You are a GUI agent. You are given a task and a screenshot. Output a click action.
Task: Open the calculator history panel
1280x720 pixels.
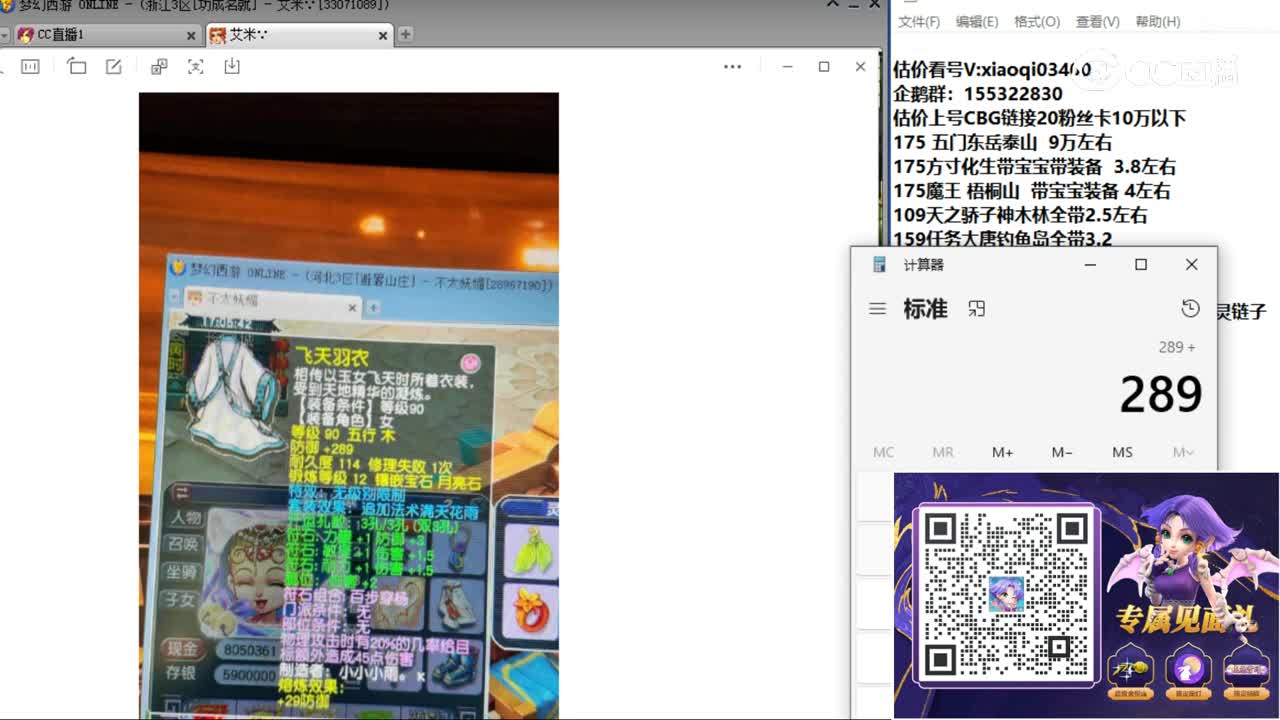click(x=1190, y=309)
